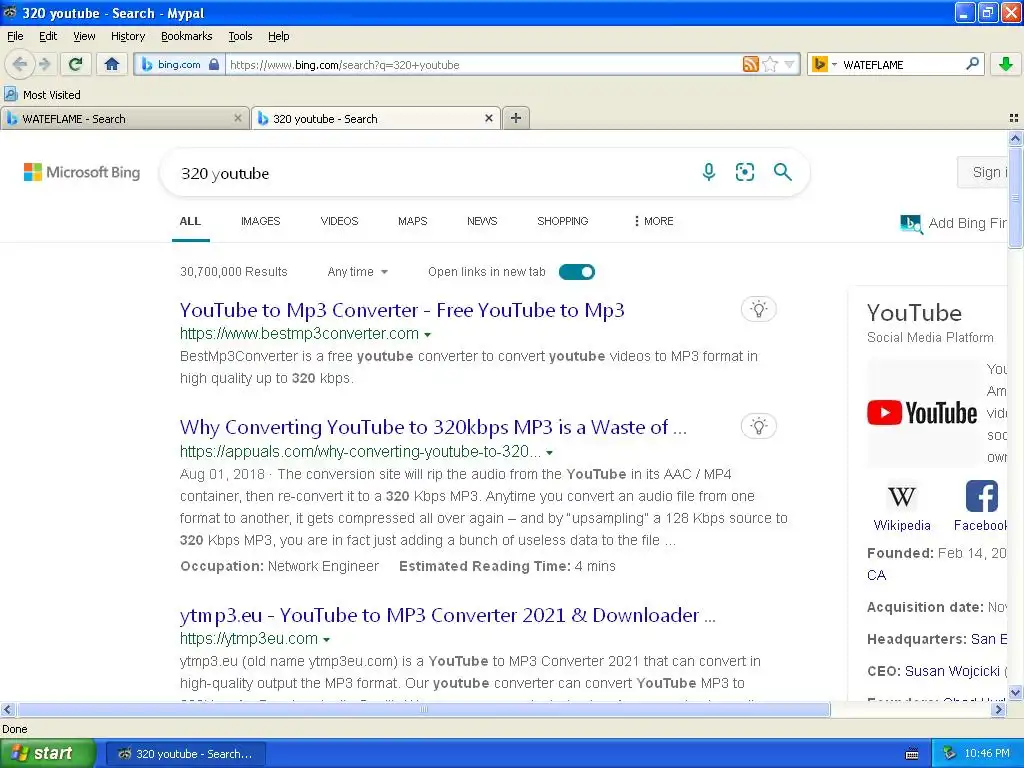This screenshot has width=1024, height=768.
Task: Click the Microsoft Bing logo
Action: coord(82,172)
